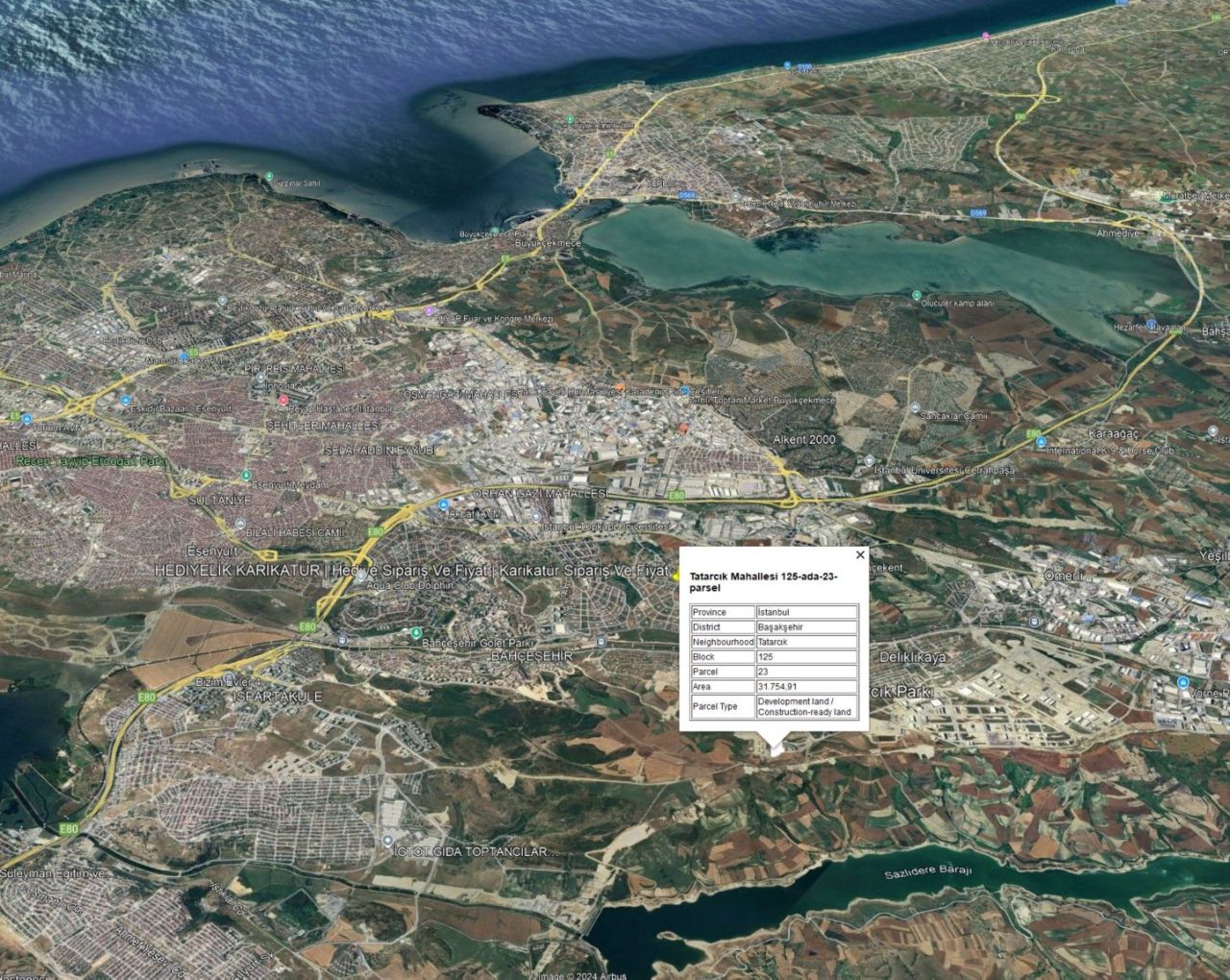Click the Alkent 2000 place label

click(x=803, y=440)
